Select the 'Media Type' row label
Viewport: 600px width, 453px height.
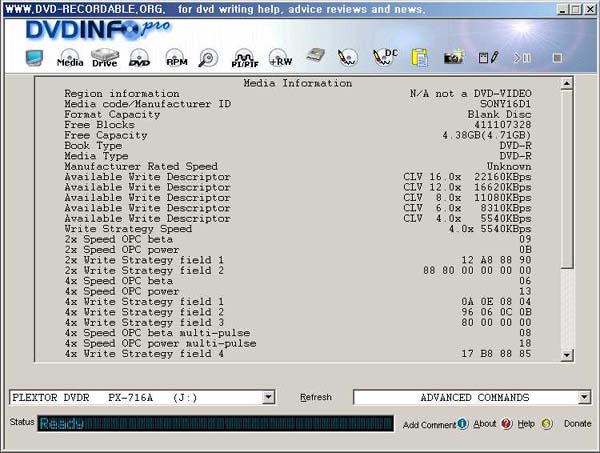(96, 156)
